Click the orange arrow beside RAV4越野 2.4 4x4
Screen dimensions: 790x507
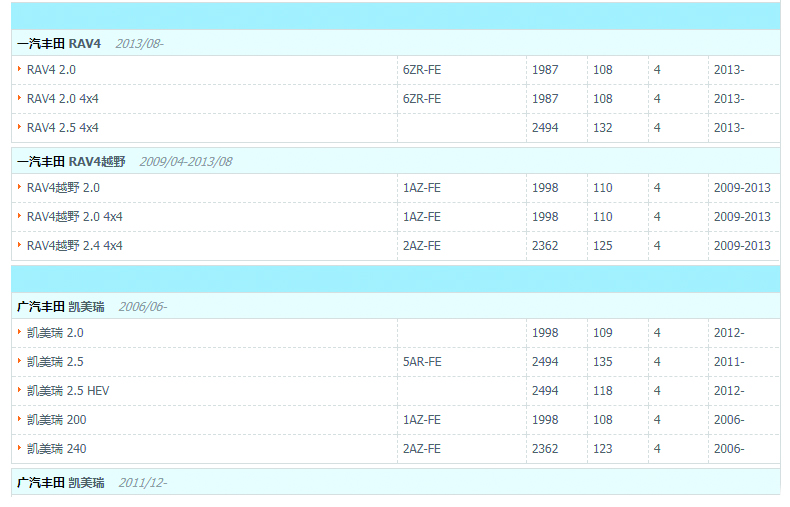click(19, 245)
